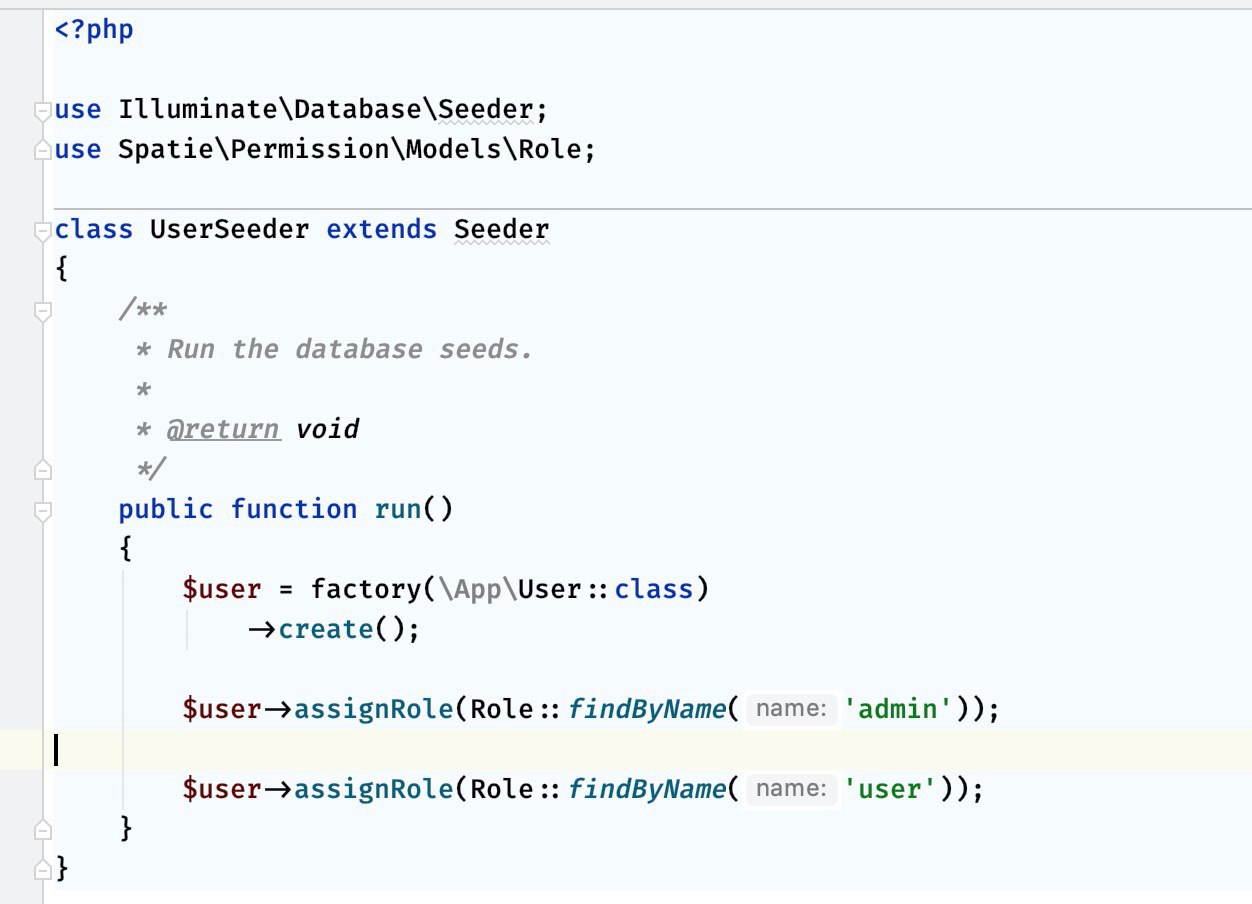The height and width of the screenshot is (904, 1252).
Task: Click the fold end marker of class closing brace
Action: (x=42, y=868)
